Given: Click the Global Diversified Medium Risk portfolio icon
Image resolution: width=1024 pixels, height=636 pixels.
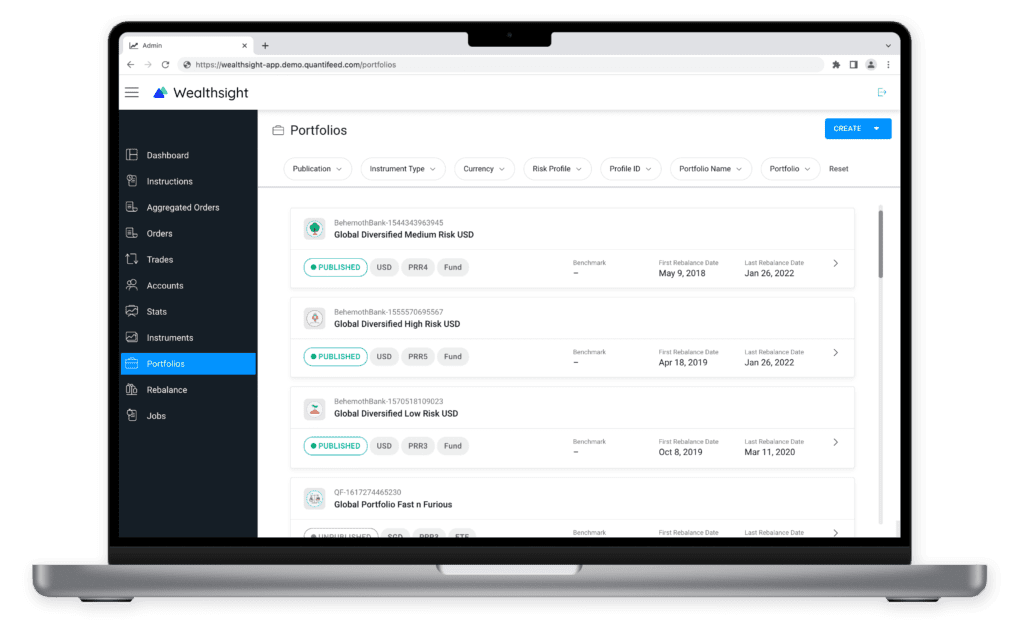Looking at the screenshot, I should pos(315,229).
